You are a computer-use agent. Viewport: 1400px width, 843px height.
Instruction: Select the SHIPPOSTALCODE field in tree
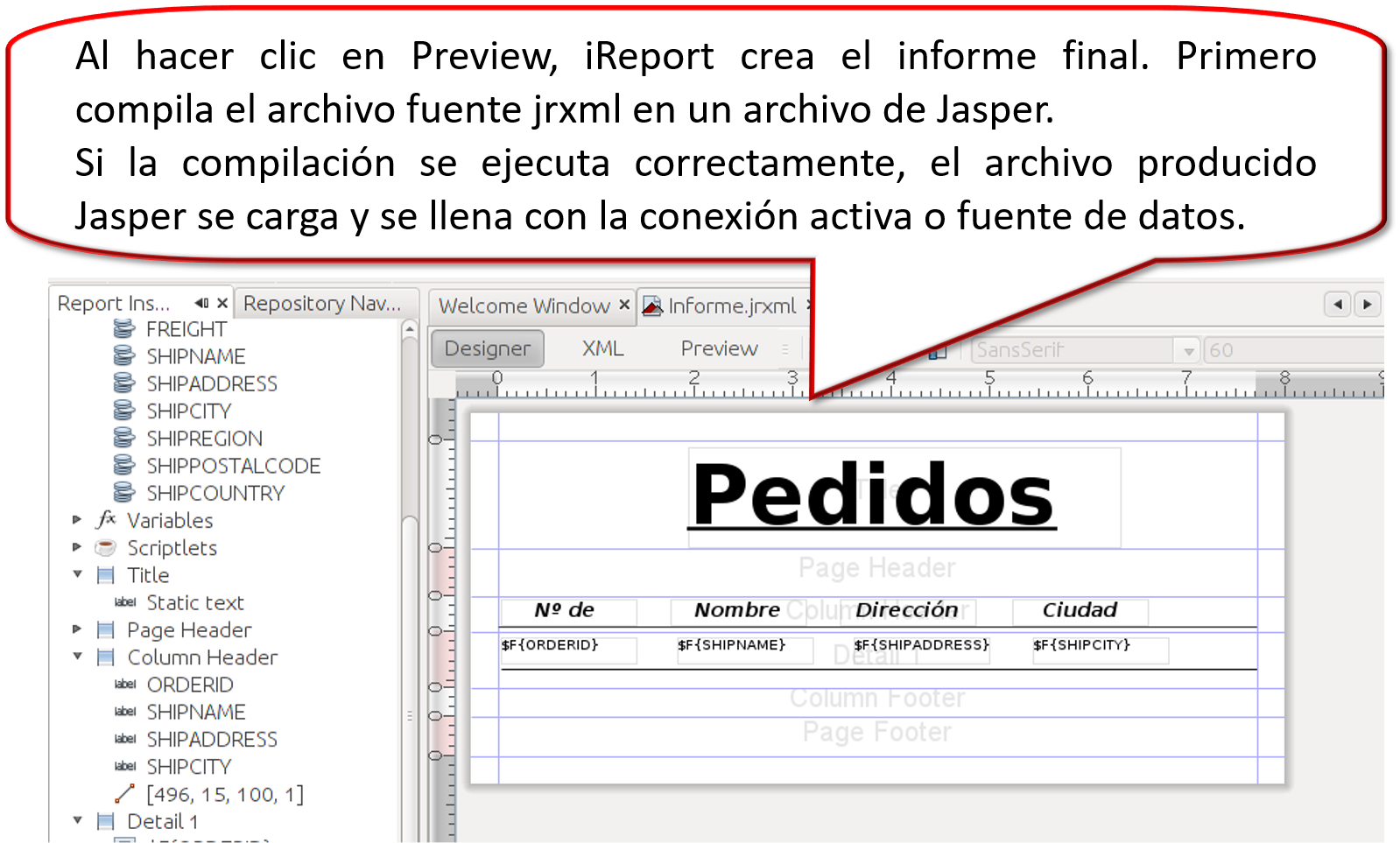(x=233, y=466)
